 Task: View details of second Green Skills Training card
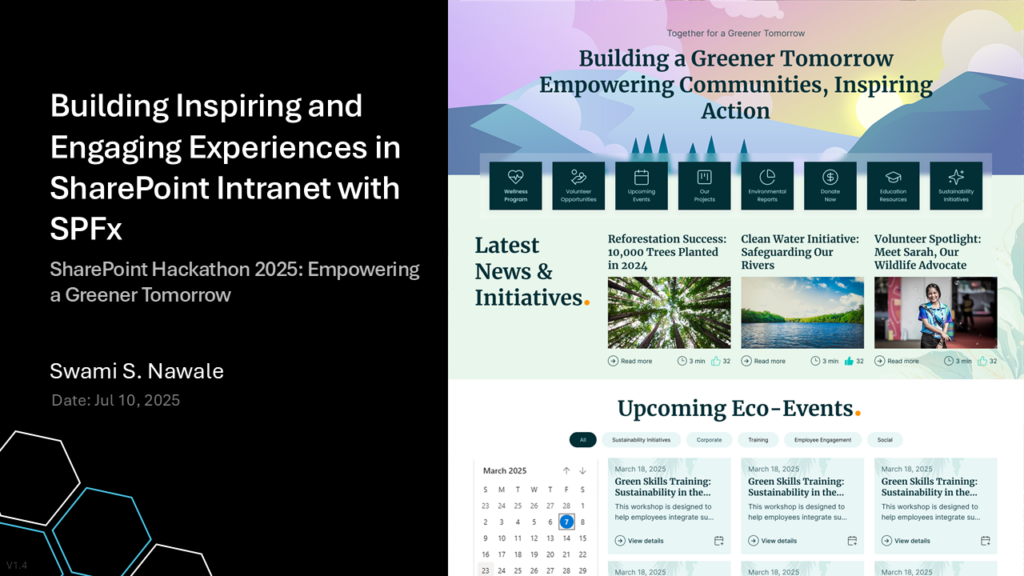click(773, 541)
